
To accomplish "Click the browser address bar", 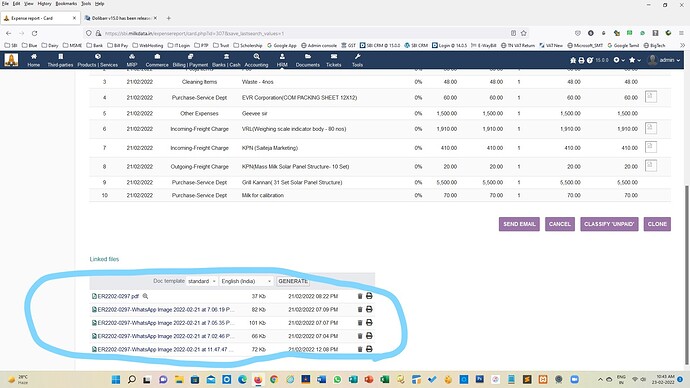I will coord(304,33).
